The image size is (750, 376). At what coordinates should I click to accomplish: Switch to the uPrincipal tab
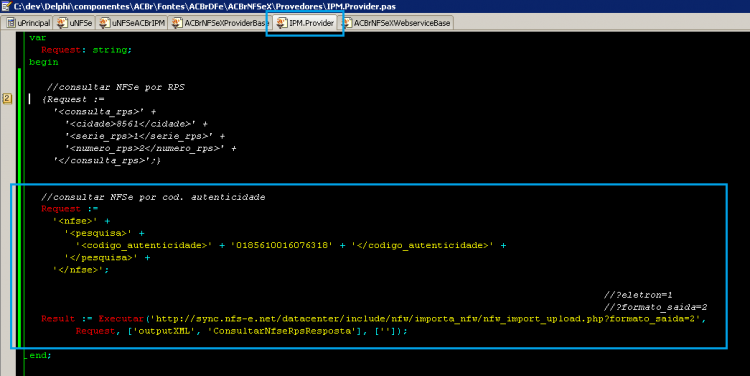[28, 23]
